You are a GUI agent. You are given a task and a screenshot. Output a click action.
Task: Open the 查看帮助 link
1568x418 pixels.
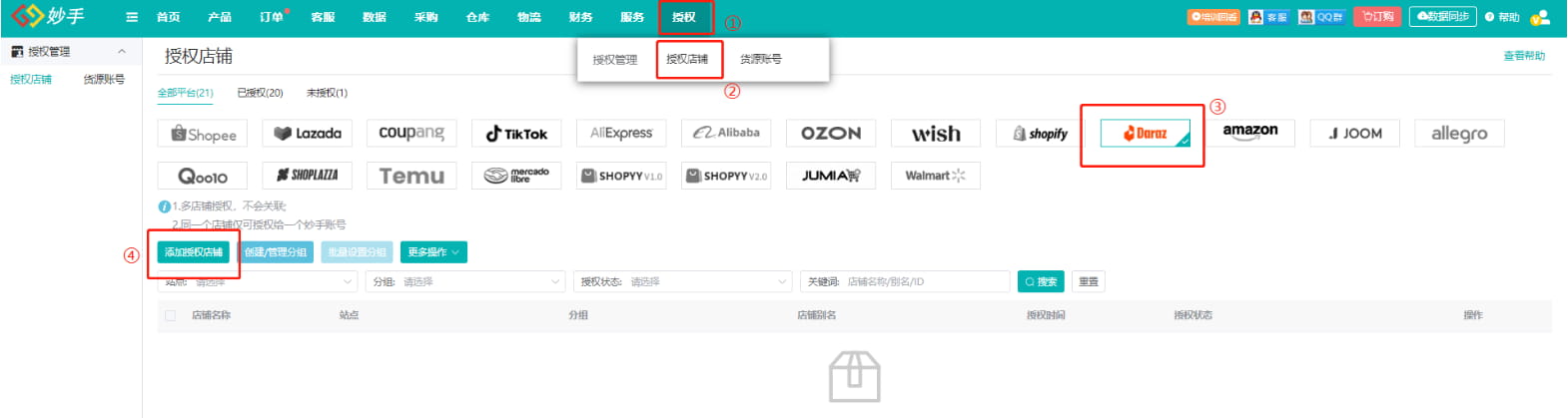[1524, 56]
